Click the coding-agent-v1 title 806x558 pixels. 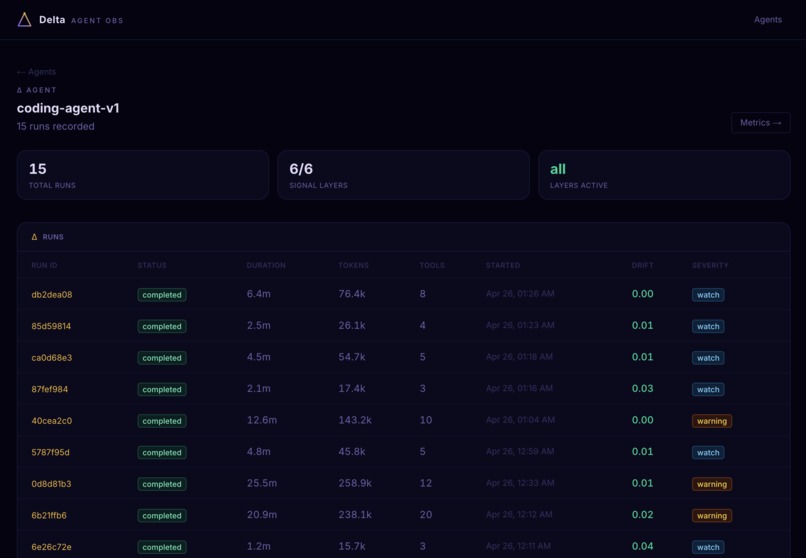click(68, 108)
